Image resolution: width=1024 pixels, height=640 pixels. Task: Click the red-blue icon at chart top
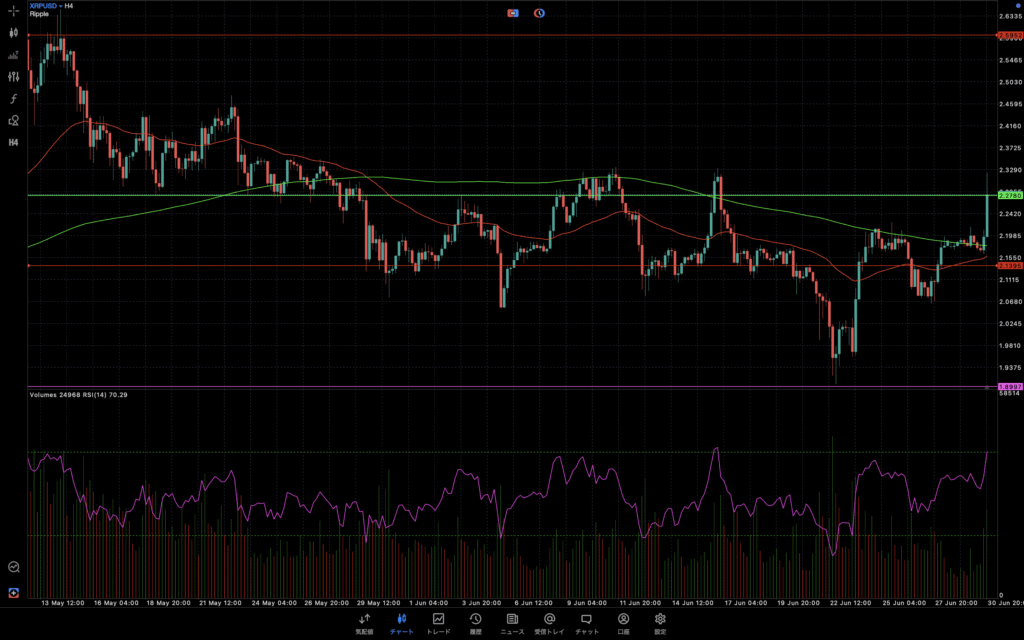513,13
